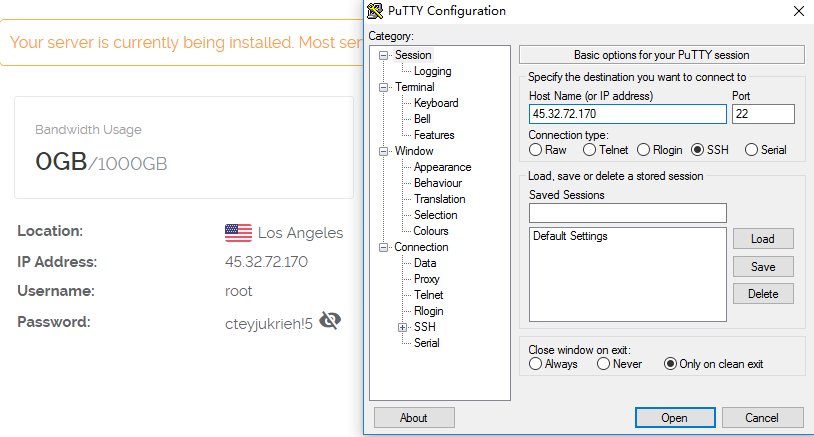Toggle the password visibility eye icon
Screen dimensions: 814x437
[330, 321]
